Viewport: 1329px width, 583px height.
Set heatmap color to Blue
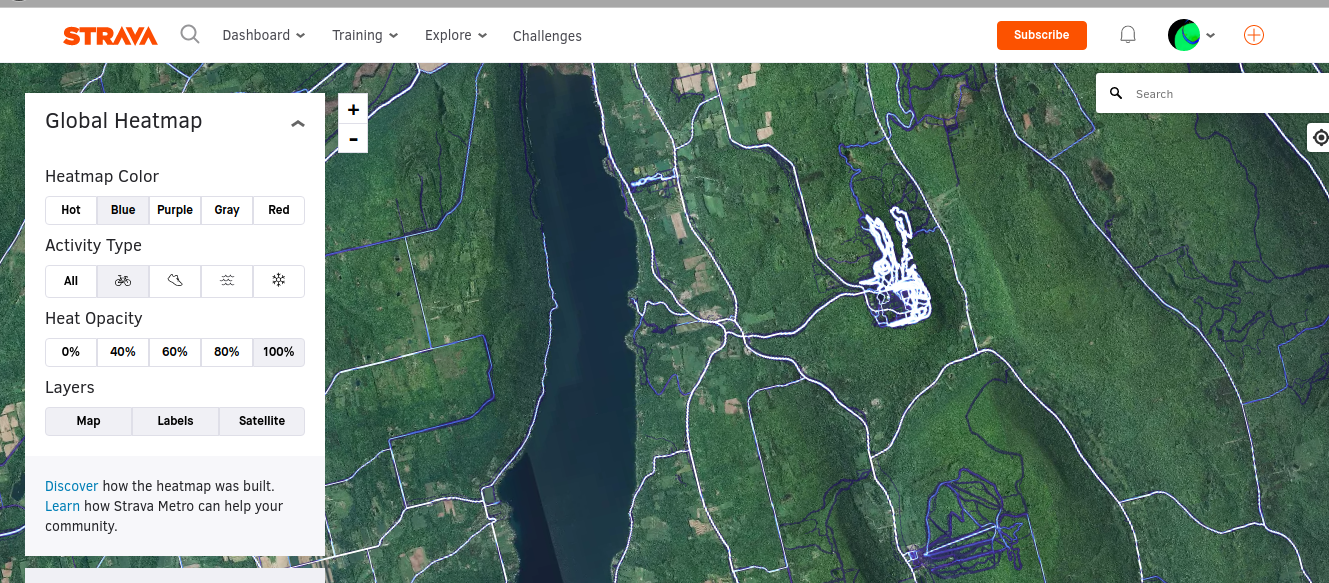(123, 210)
